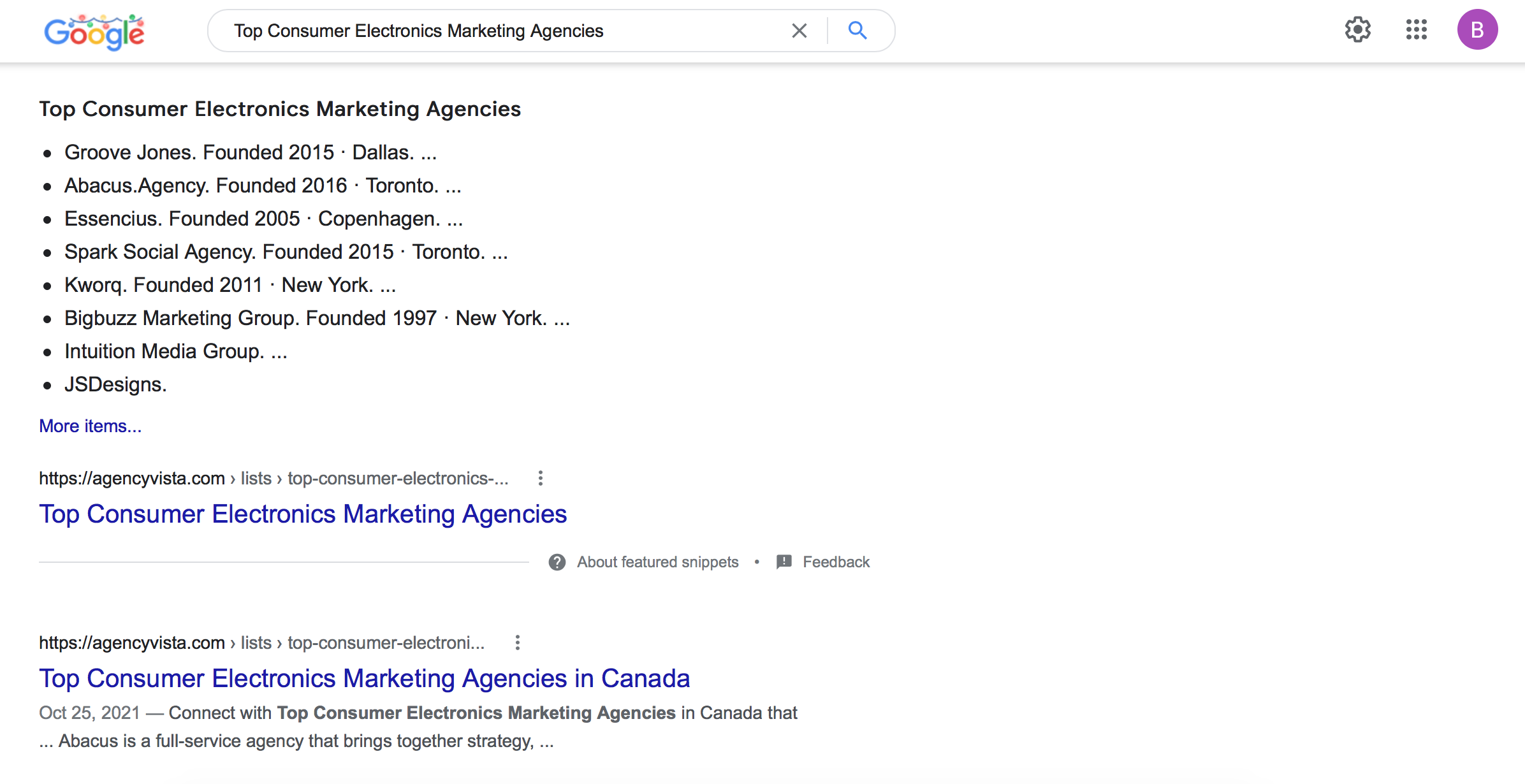Click the three-dot menu beside Canada result URL
The image size is (1525, 784).
[x=518, y=642]
